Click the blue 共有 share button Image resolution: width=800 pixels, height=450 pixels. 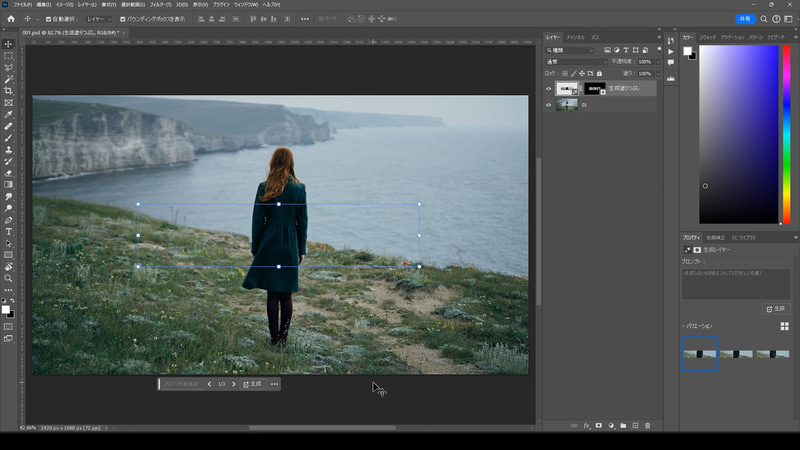745,19
